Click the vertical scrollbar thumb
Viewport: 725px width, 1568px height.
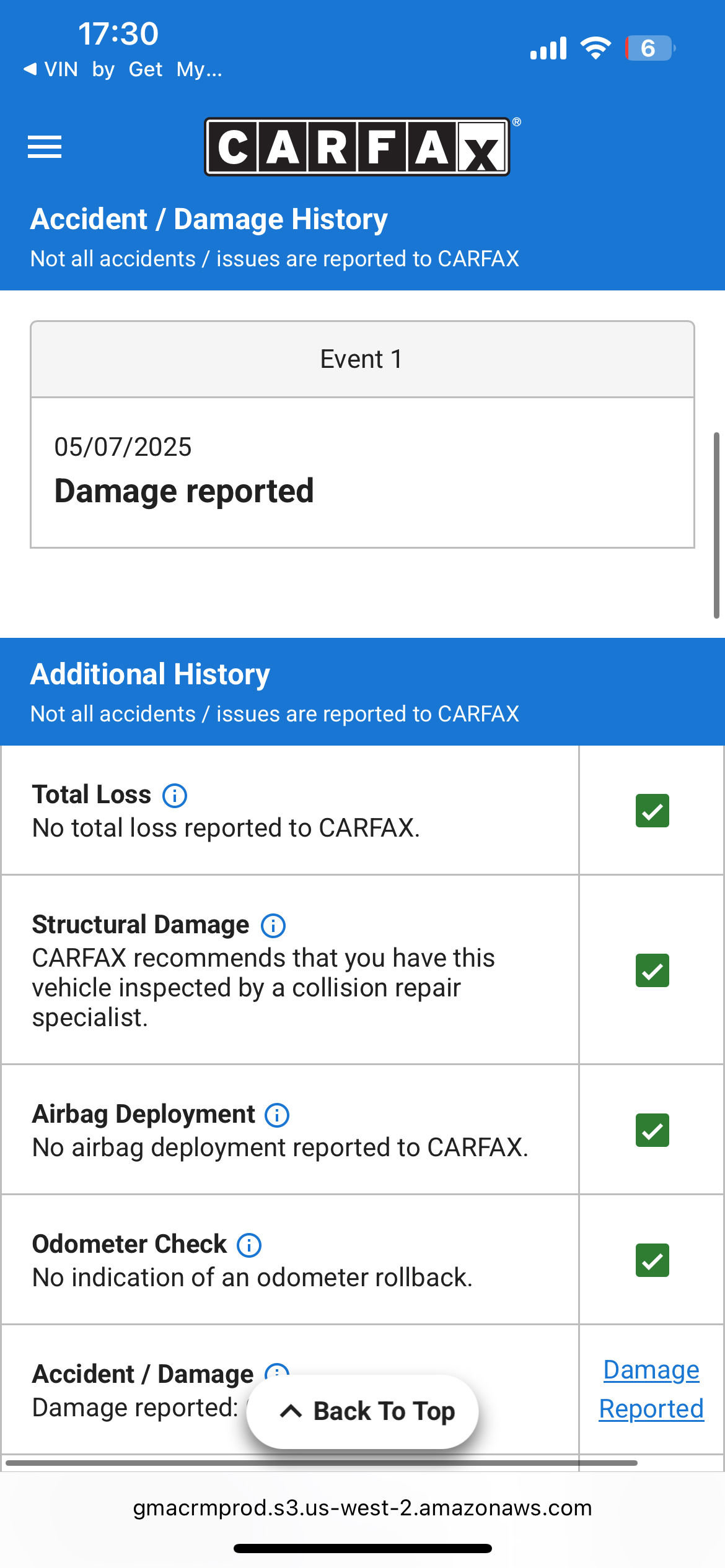(x=716, y=525)
